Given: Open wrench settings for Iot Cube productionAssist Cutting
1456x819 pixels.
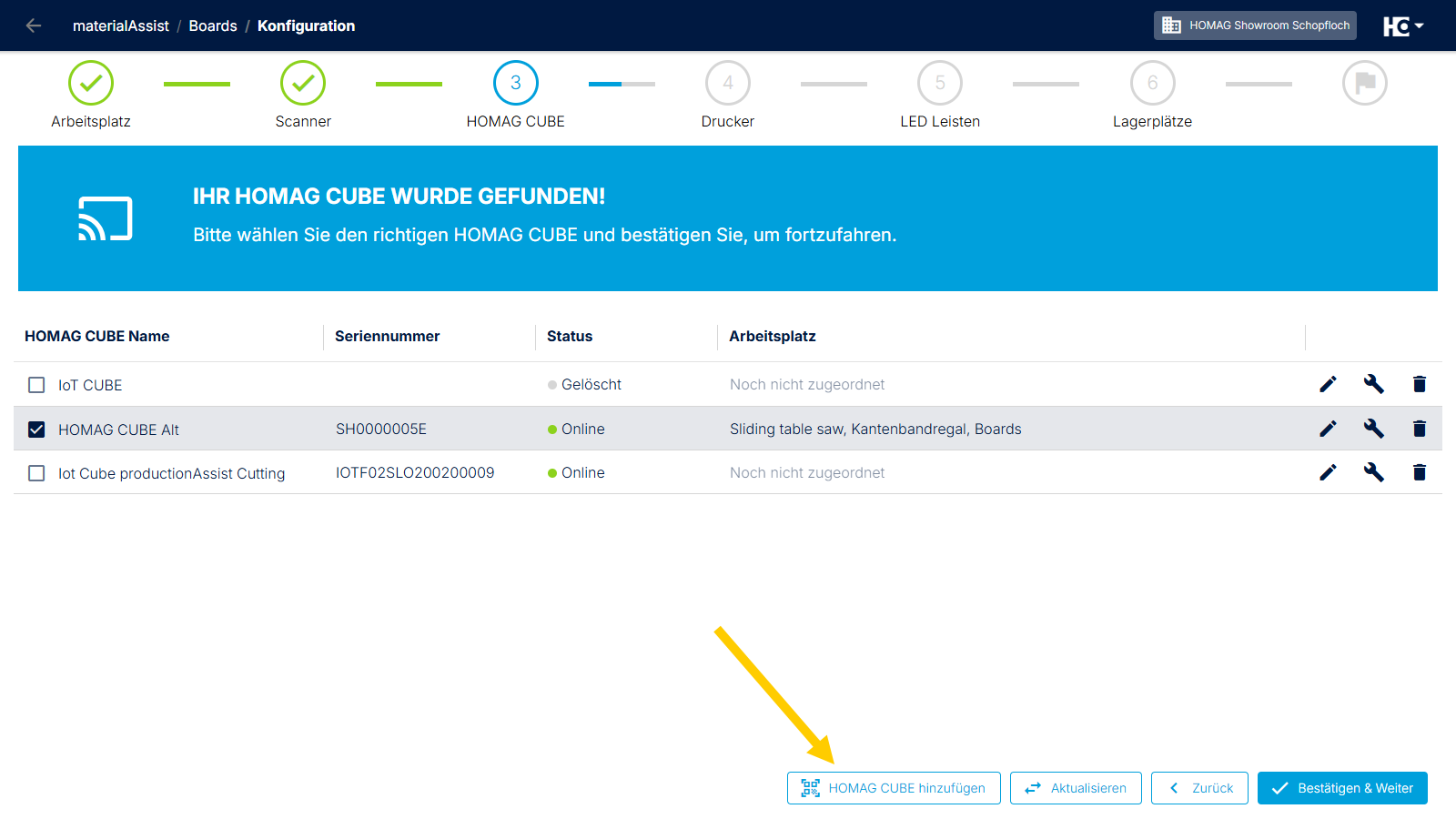Looking at the screenshot, I should click(1373, 472).
